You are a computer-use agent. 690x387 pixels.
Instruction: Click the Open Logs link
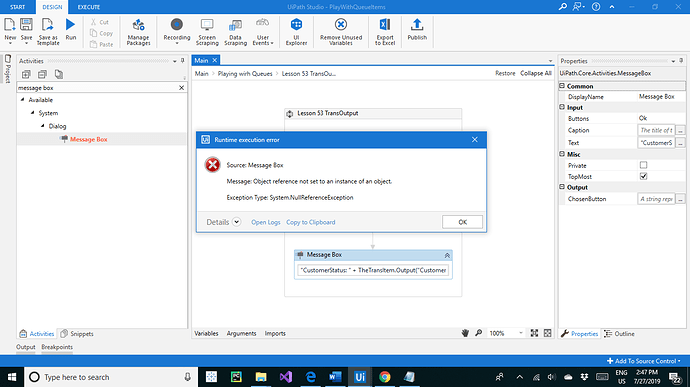pyautogui.click(x=266, y=222)
